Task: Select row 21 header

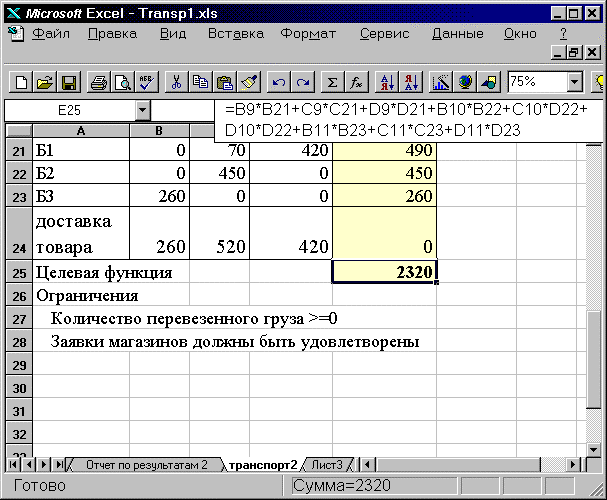Action: coord(19,150)
